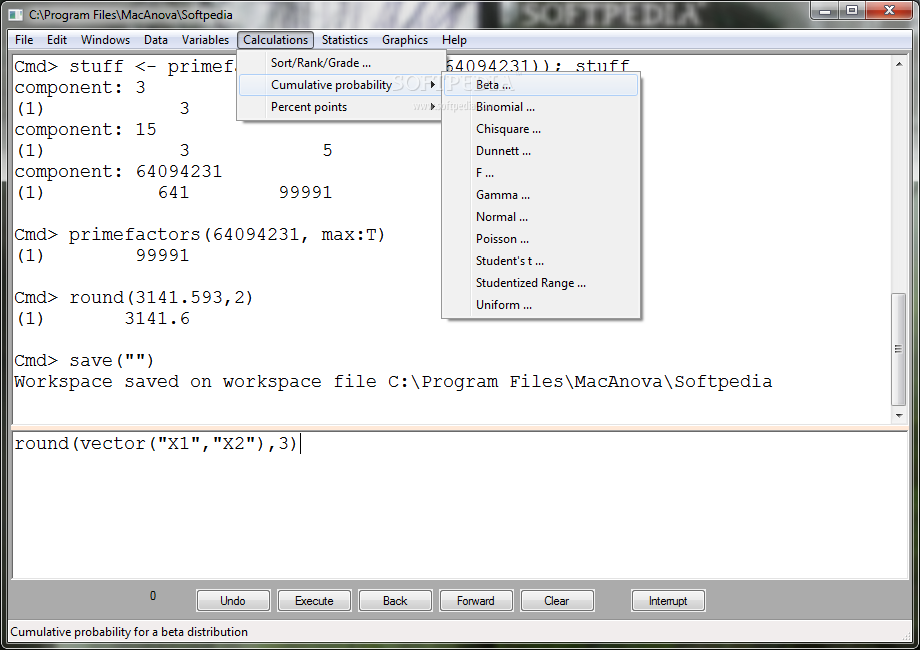920x650 pixels.
Task: Select Normal distribution entry
Action: [541, 217]
